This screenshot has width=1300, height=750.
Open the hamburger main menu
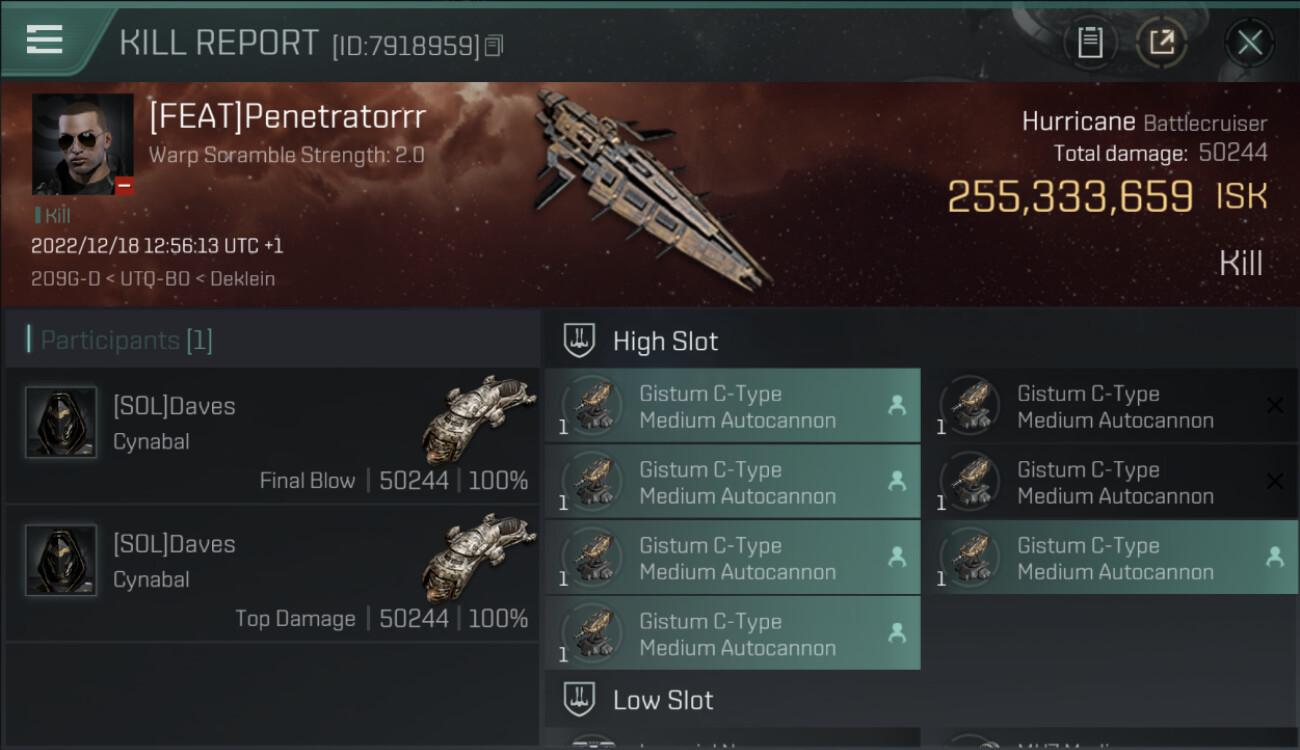pos(44,40)
